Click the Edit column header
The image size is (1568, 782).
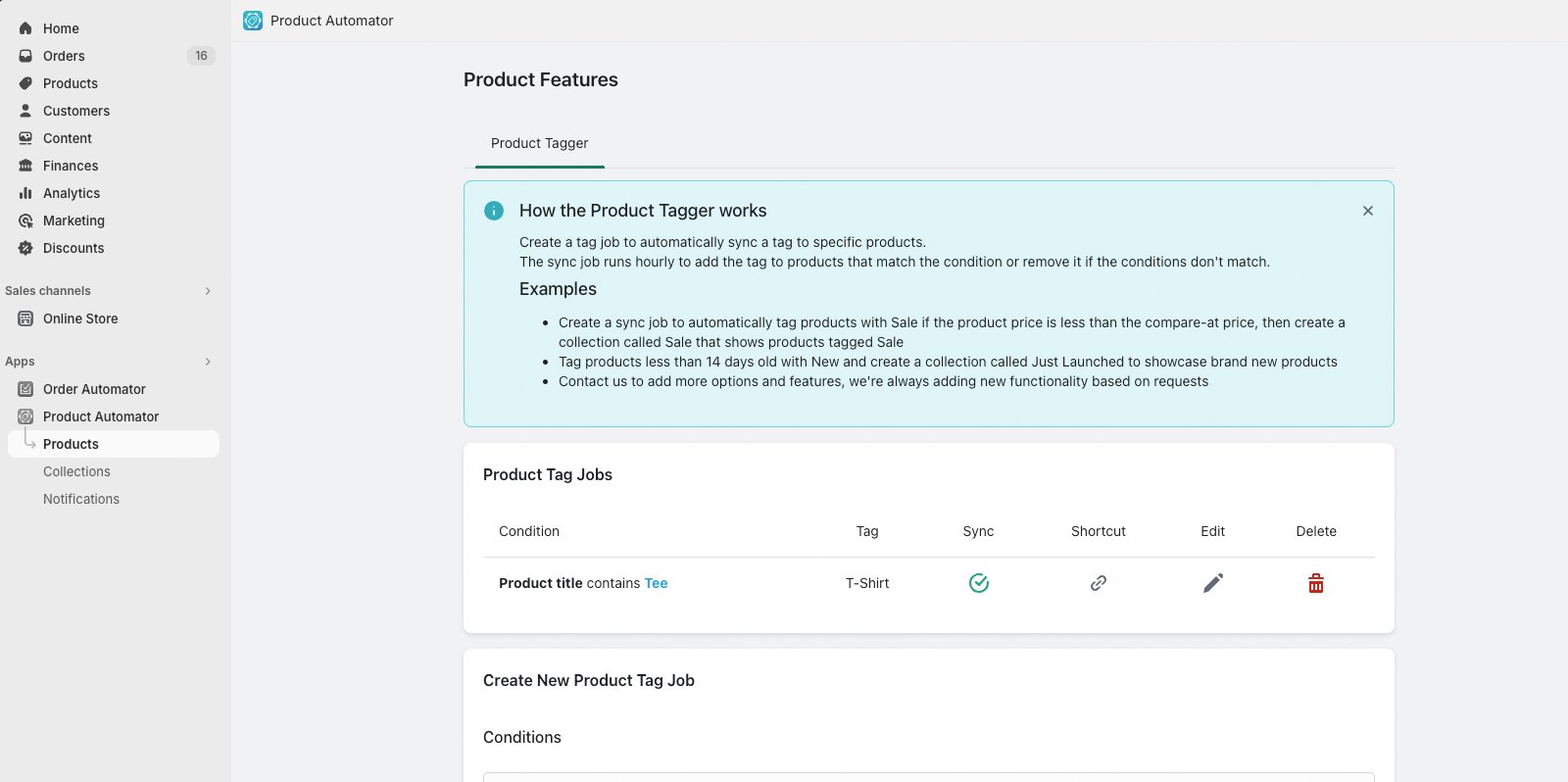tap(1213, 531)
